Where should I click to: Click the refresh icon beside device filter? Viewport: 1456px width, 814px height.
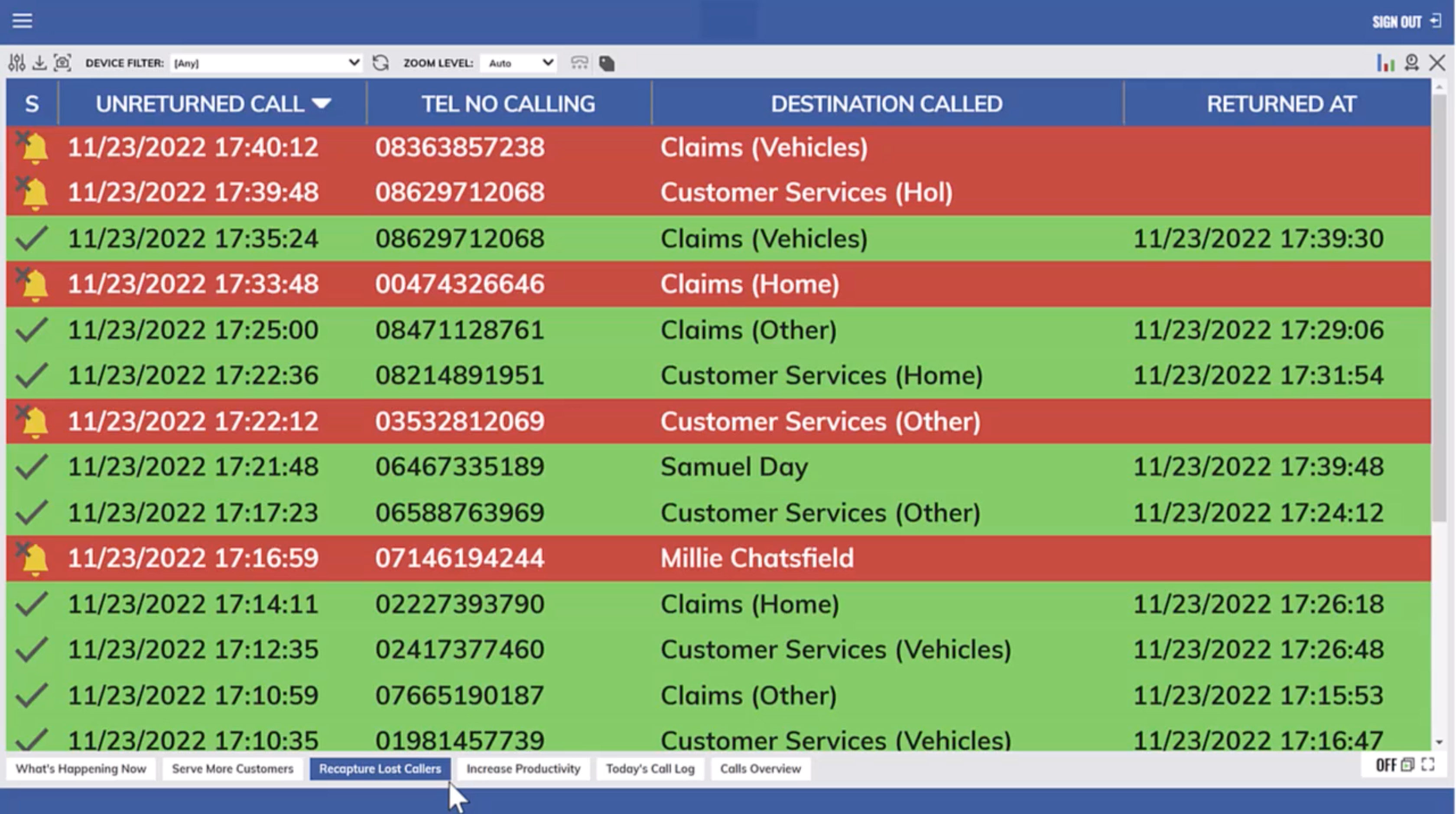point(380,63)
